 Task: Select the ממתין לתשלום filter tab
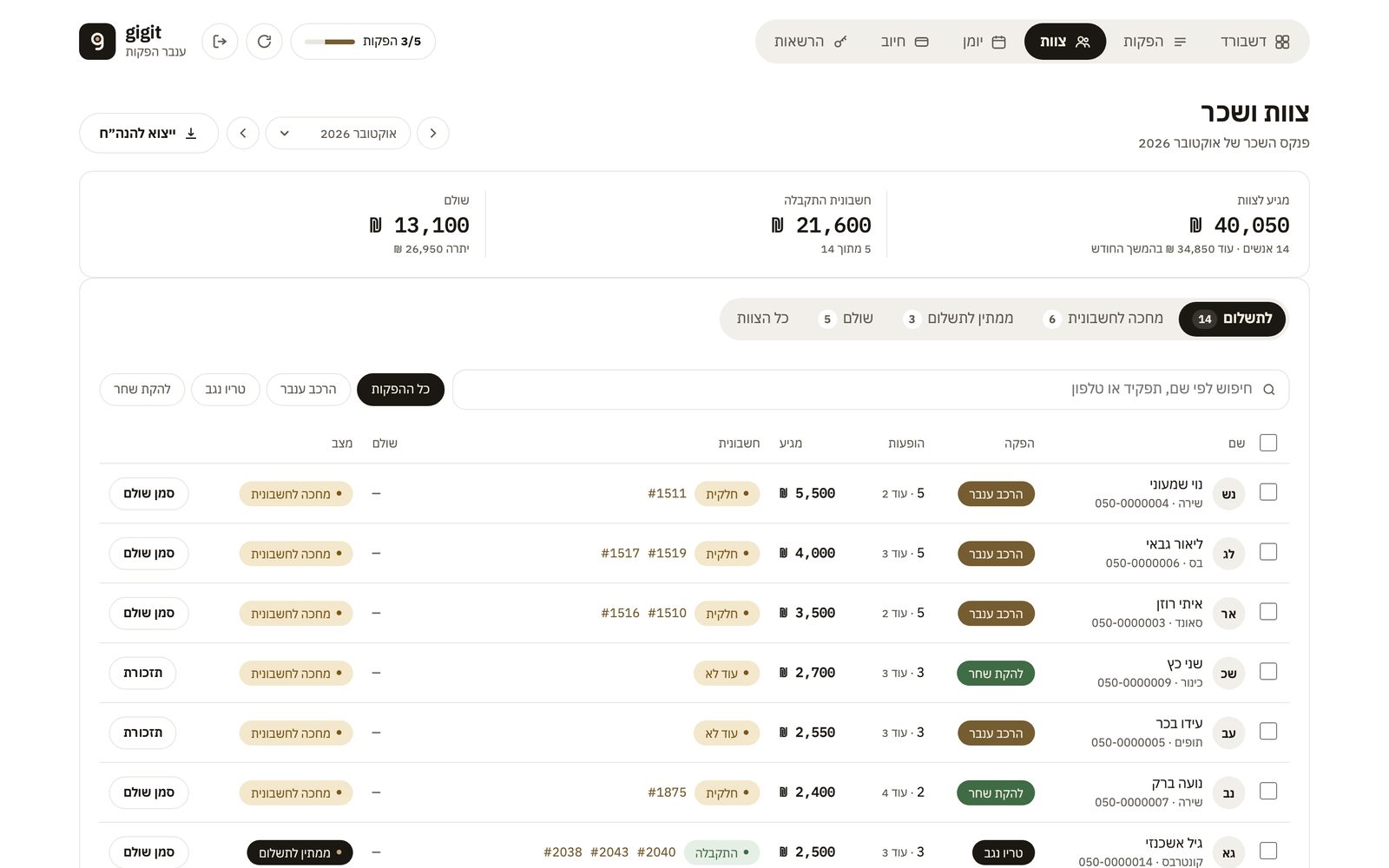point(958,319)
